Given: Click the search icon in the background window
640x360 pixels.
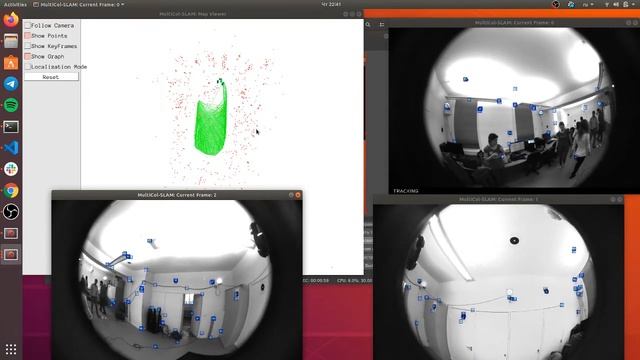Looking at the screenshot, I should click(368, 24).
